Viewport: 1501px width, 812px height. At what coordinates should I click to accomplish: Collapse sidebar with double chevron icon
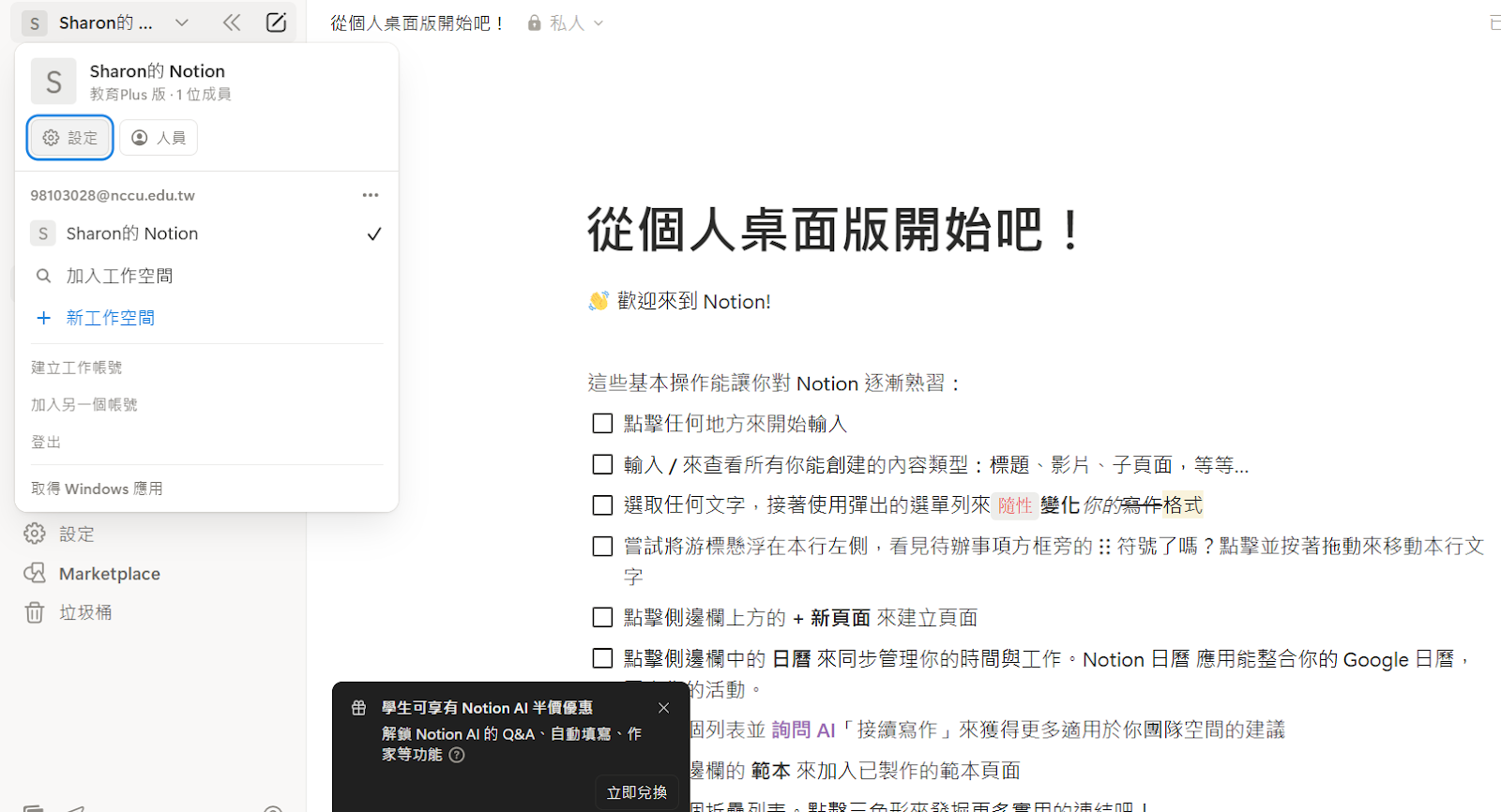click(x=231, y=23)
